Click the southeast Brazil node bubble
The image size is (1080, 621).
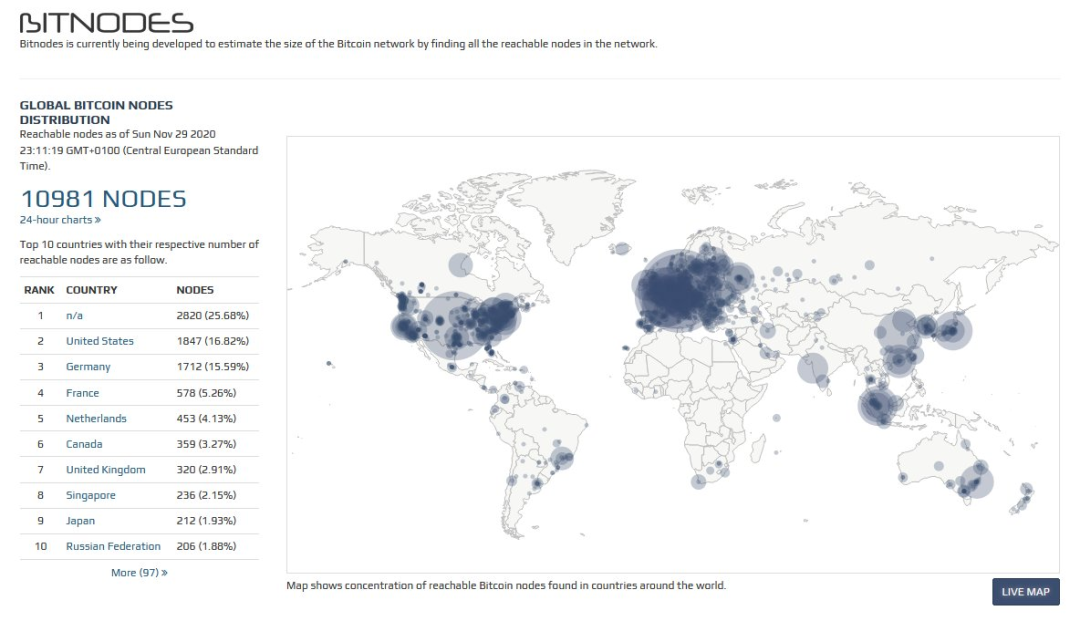click(563, 457)
